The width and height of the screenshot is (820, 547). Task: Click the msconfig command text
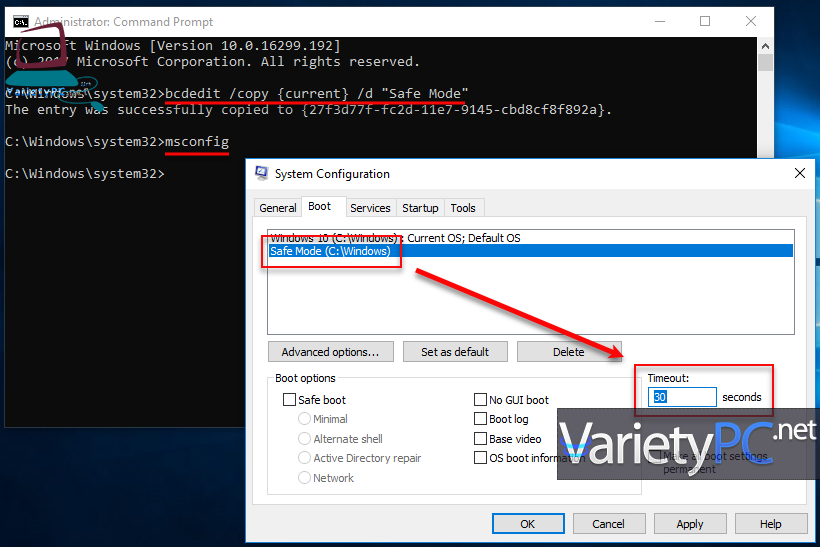point(197,142)
